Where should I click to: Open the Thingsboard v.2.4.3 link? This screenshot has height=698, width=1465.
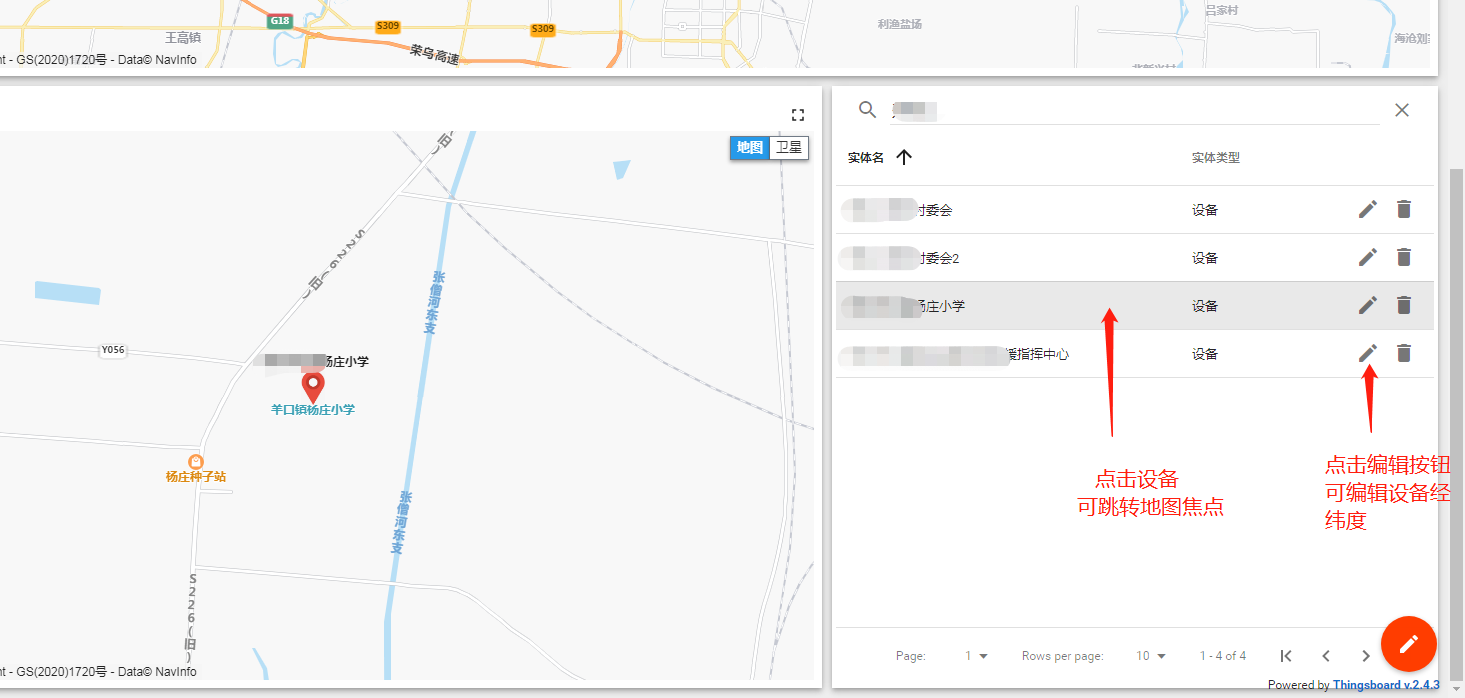point(1385,685)
